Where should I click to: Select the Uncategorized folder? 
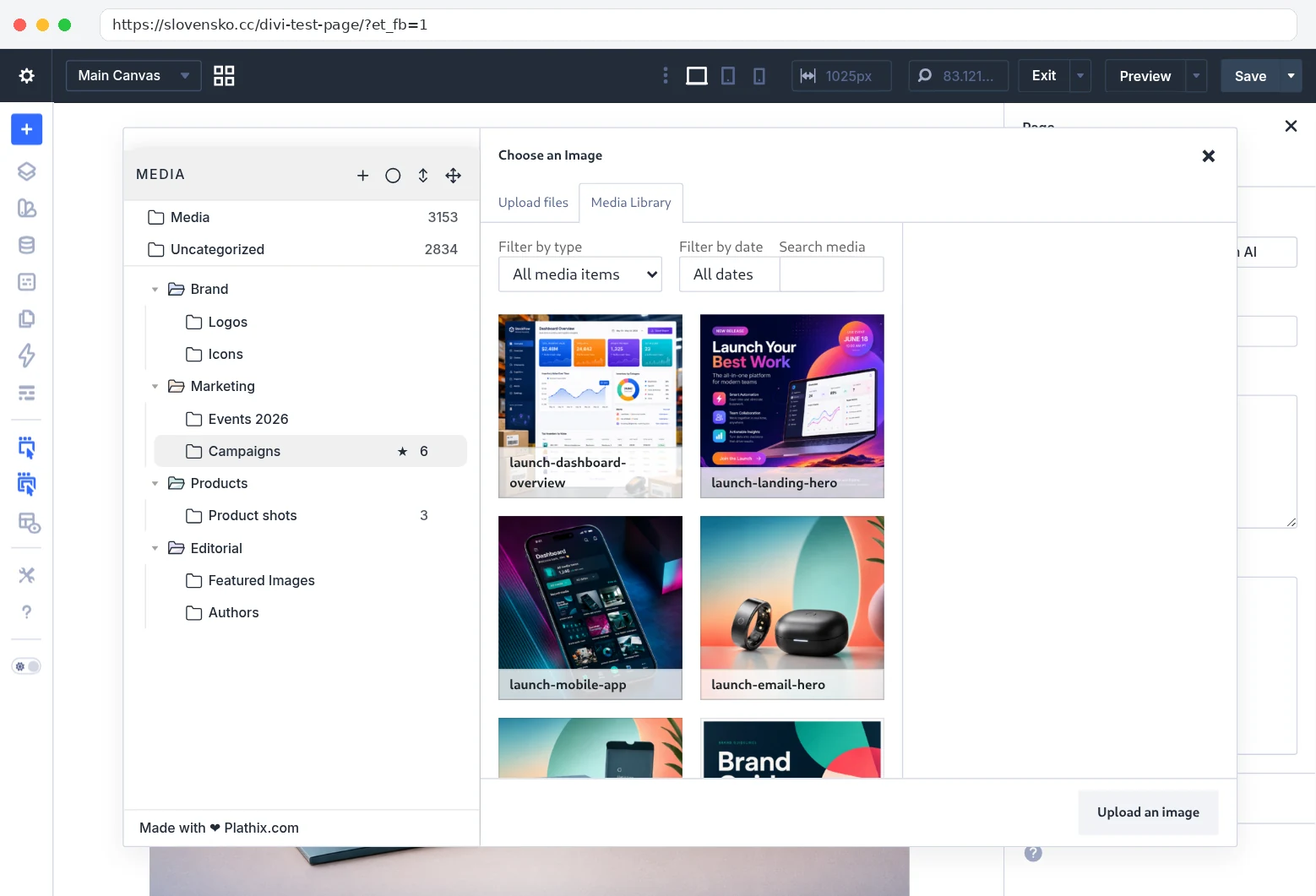(x=302, y=249)
